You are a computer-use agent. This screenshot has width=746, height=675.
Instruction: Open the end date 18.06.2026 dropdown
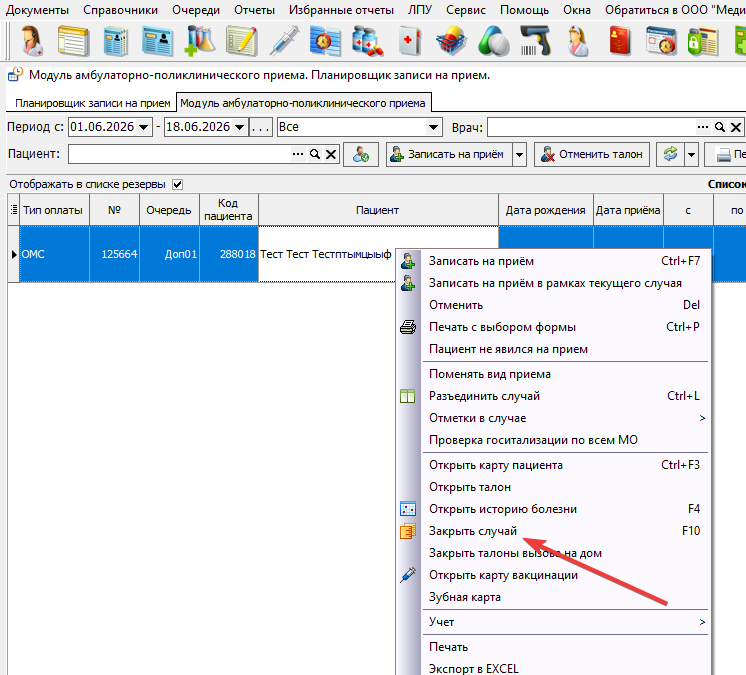pos(240,127)
